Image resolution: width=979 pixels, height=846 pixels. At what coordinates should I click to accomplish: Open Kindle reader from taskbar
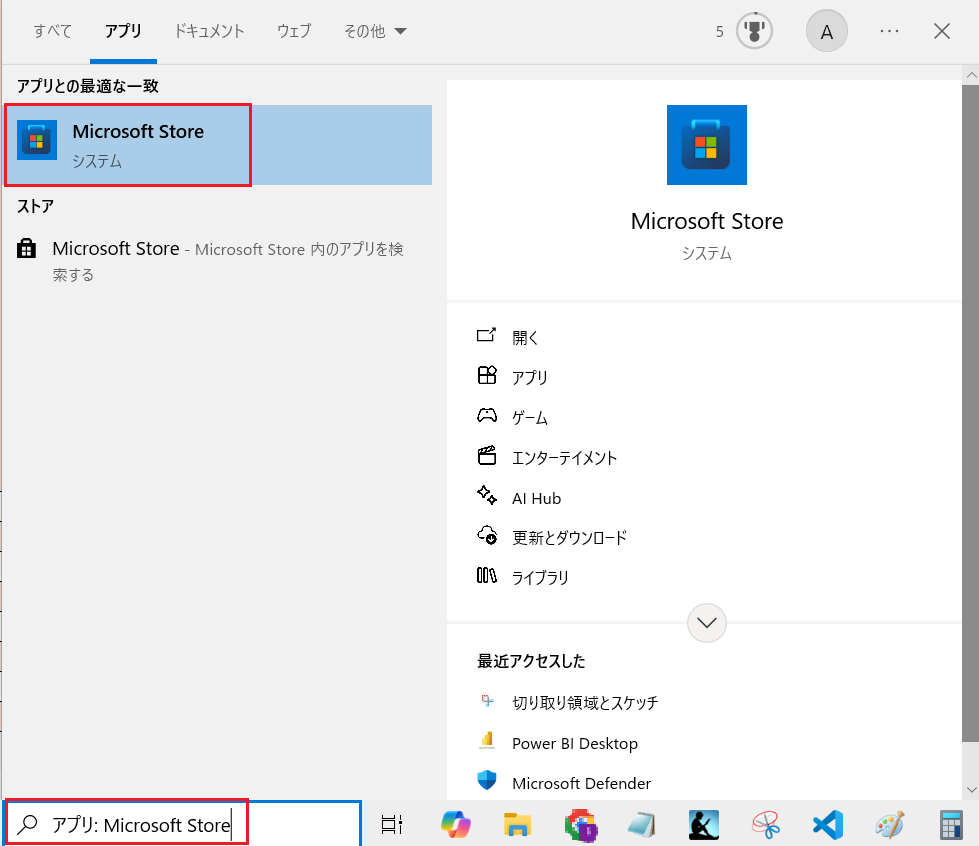[x=704, y=825]
